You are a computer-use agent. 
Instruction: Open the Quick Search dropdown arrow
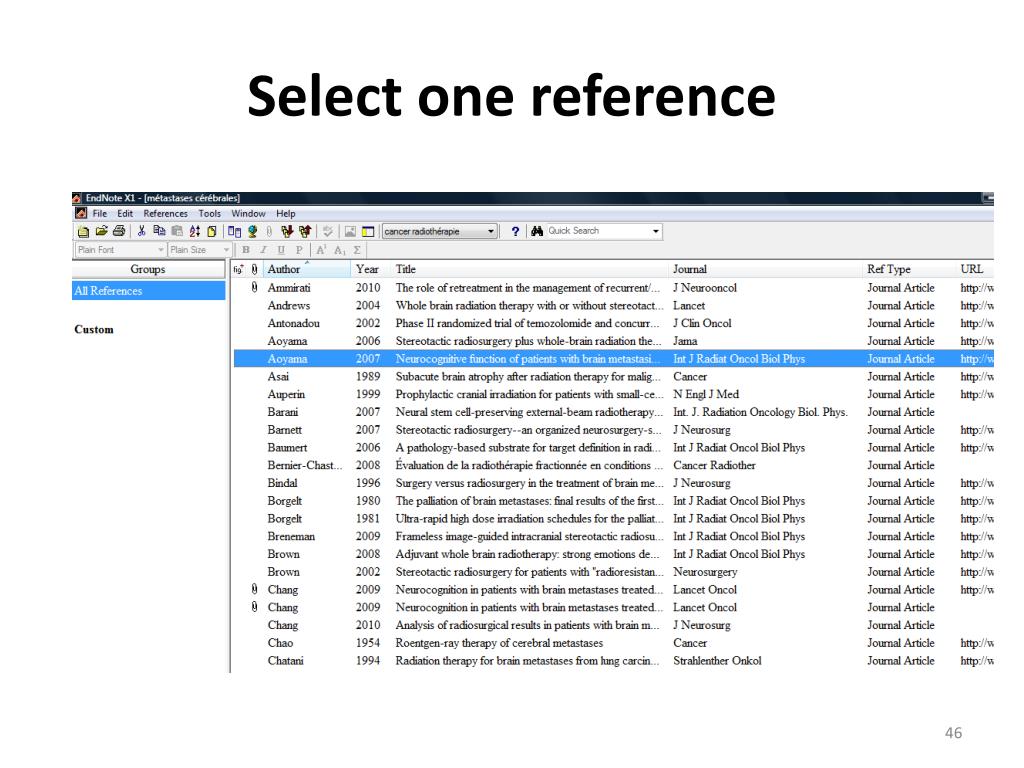[655, 231]
